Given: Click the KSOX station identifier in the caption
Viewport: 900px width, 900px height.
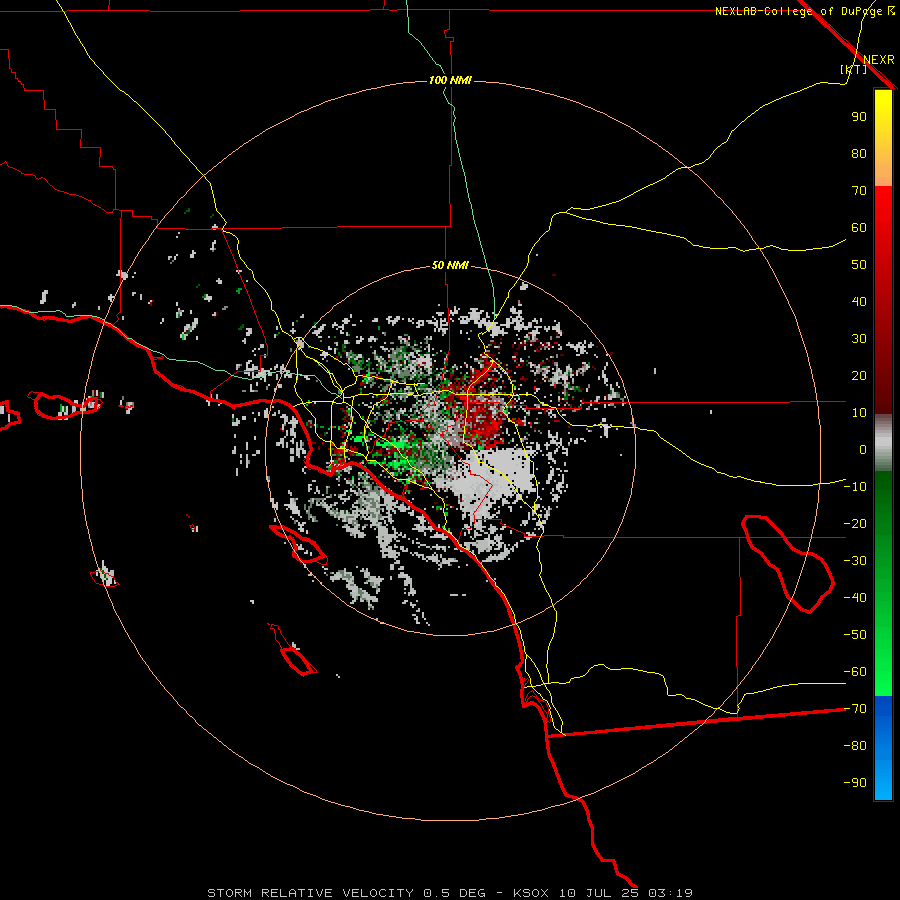Looking at the screenshot, I should pyautogui.click(x=531, y=893).
